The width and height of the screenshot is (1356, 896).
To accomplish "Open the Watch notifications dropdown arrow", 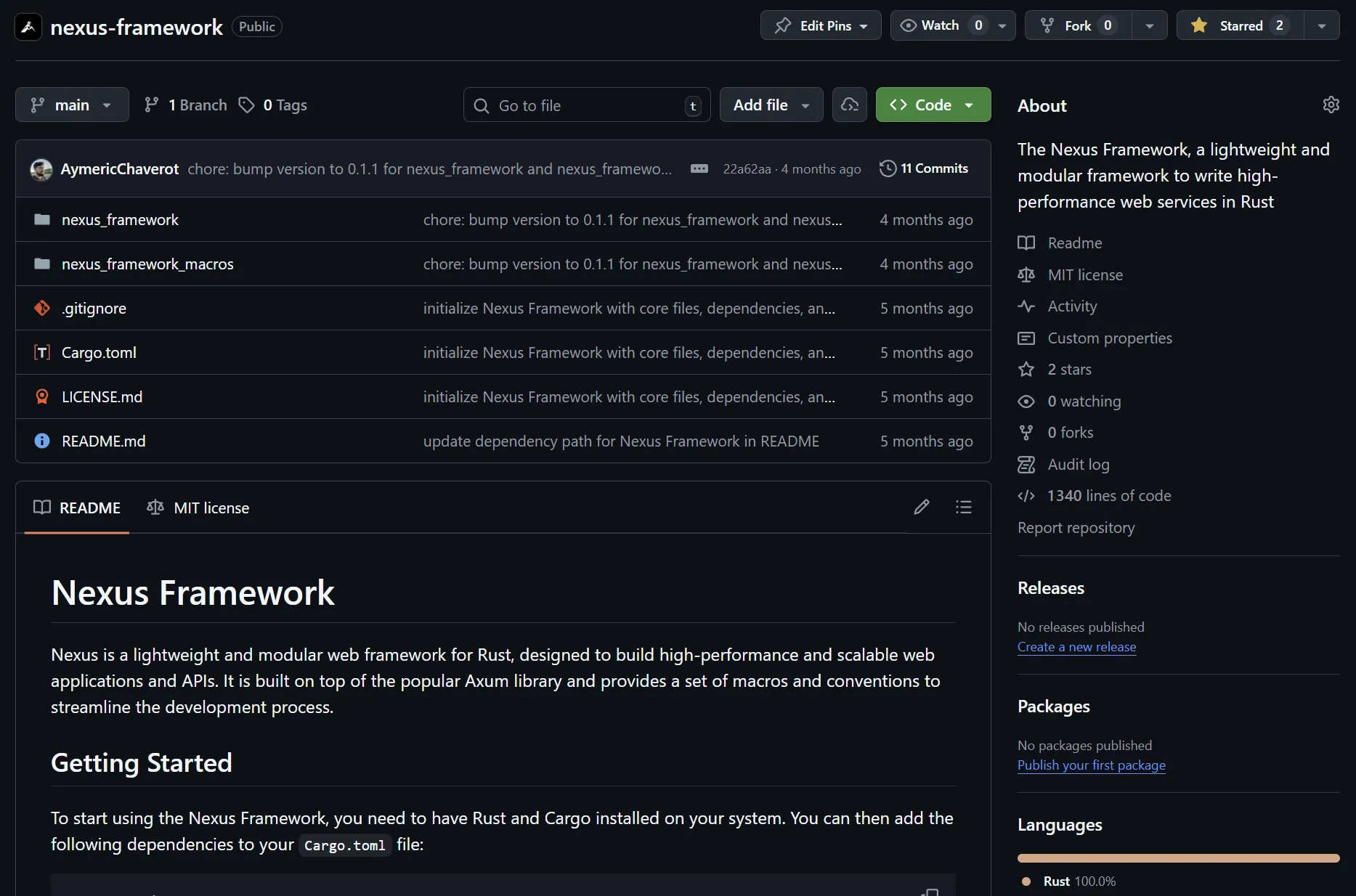I will click(1002, 25).
